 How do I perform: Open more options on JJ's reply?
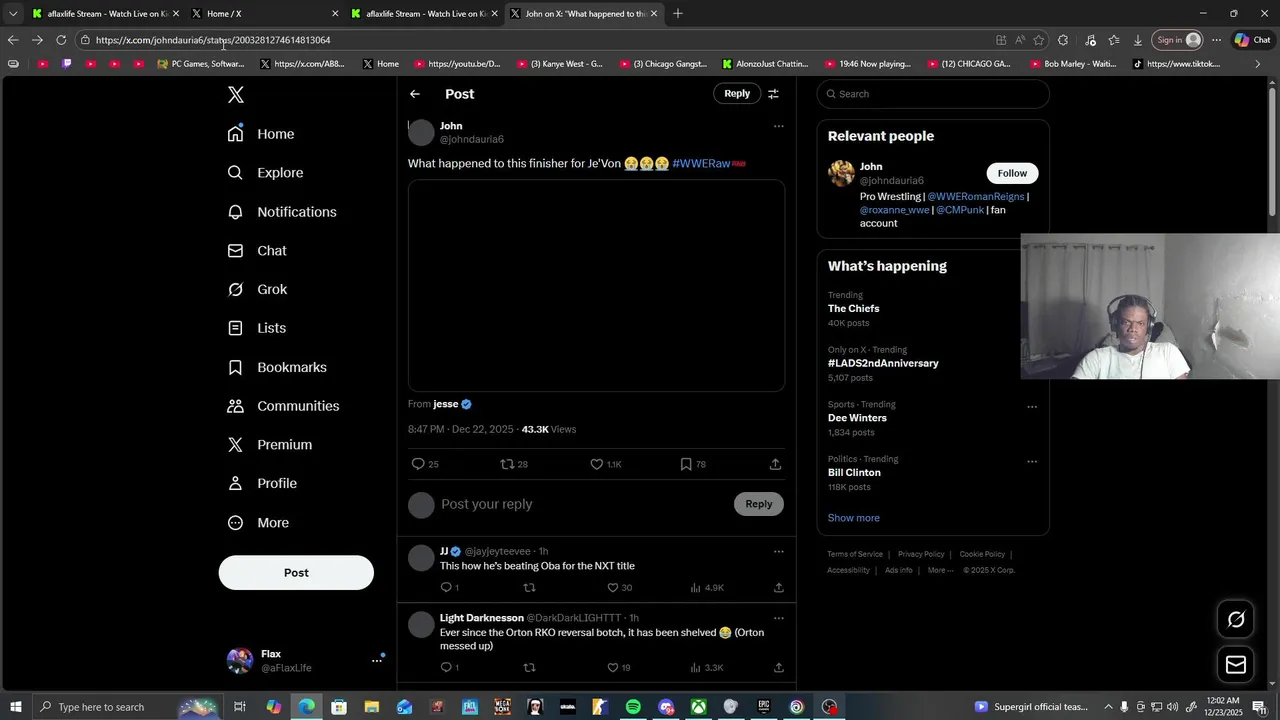(778, 551)
